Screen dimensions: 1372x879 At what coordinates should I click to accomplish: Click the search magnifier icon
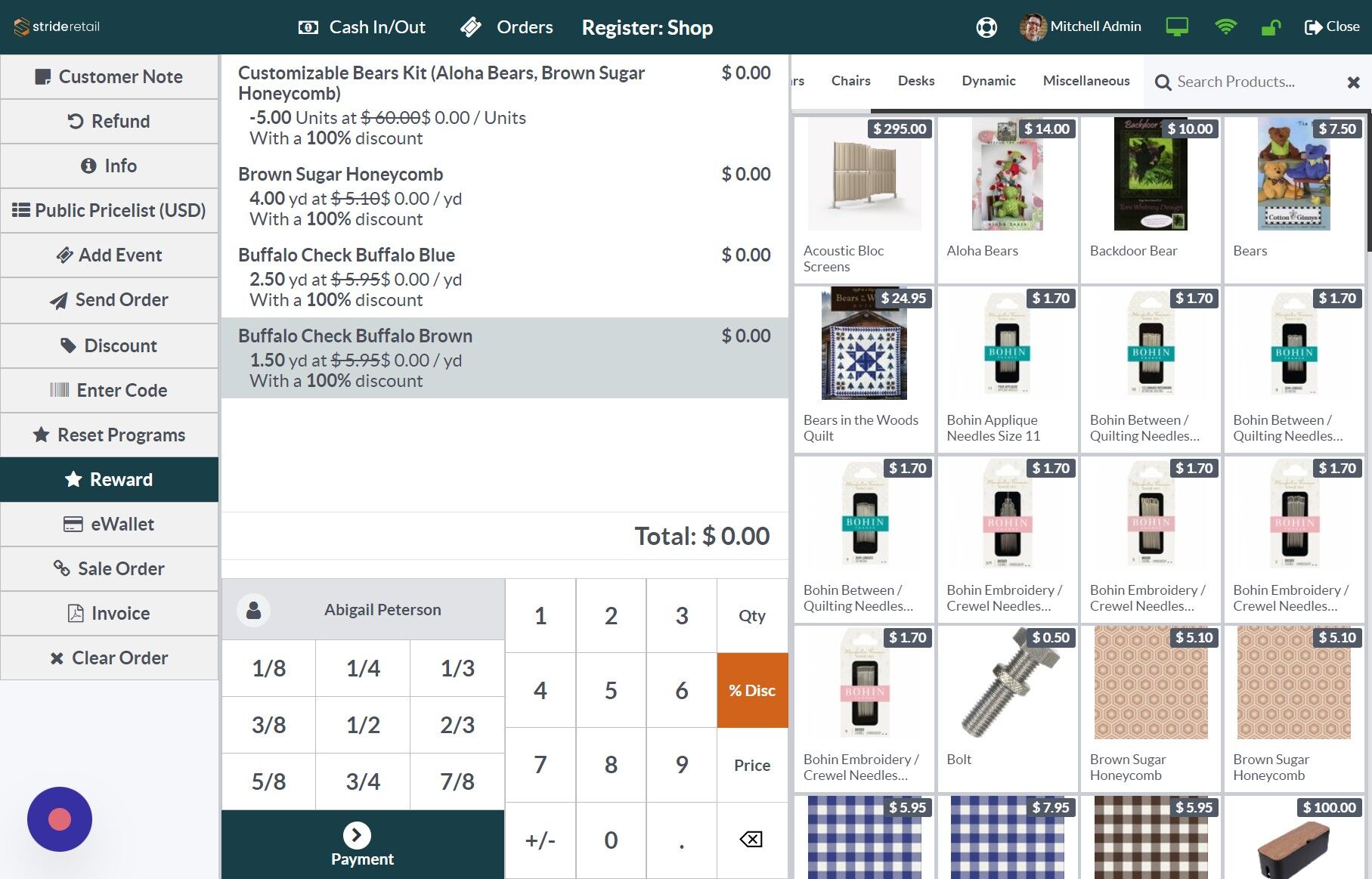click(x=1162, y=82)
